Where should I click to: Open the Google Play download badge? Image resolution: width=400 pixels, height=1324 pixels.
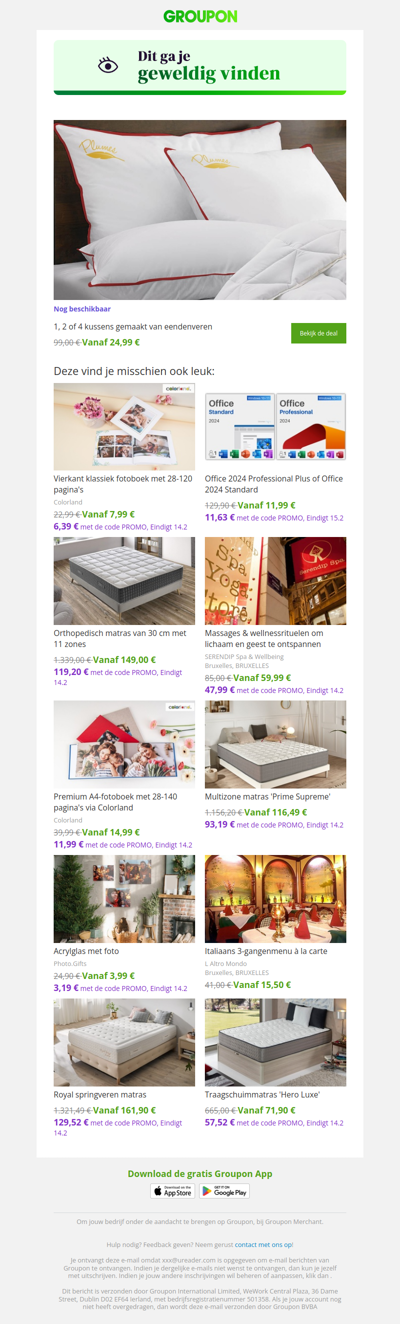point(225,1190)
